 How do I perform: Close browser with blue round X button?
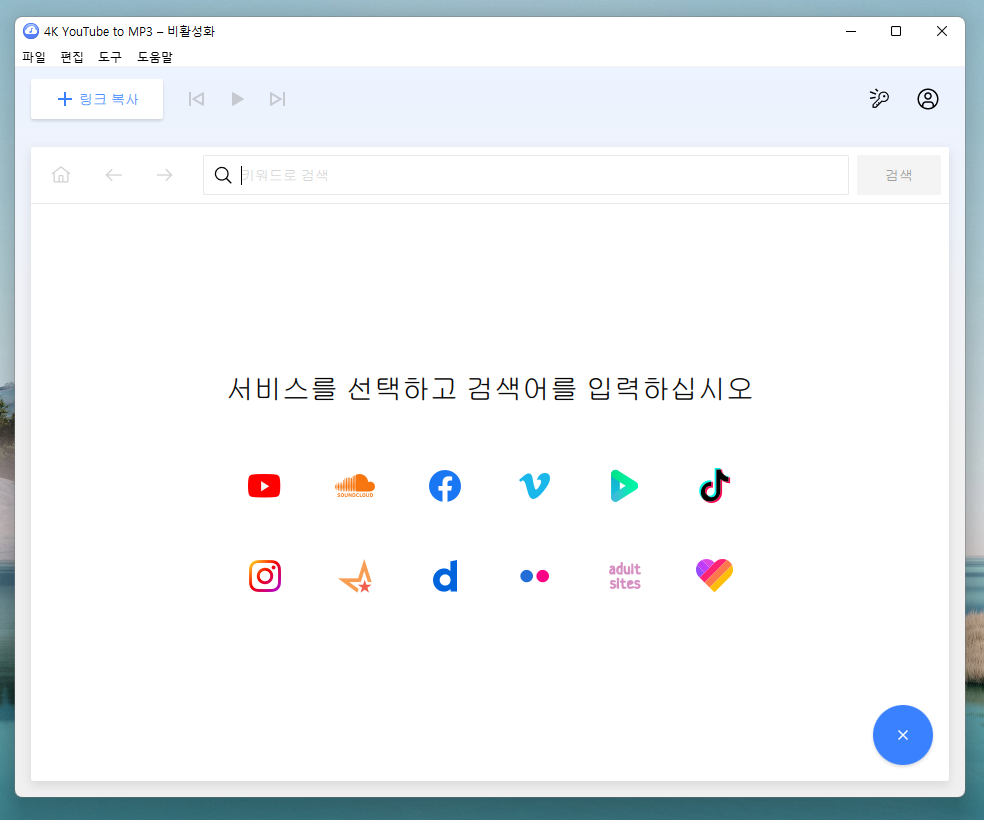tap(902, 735)
